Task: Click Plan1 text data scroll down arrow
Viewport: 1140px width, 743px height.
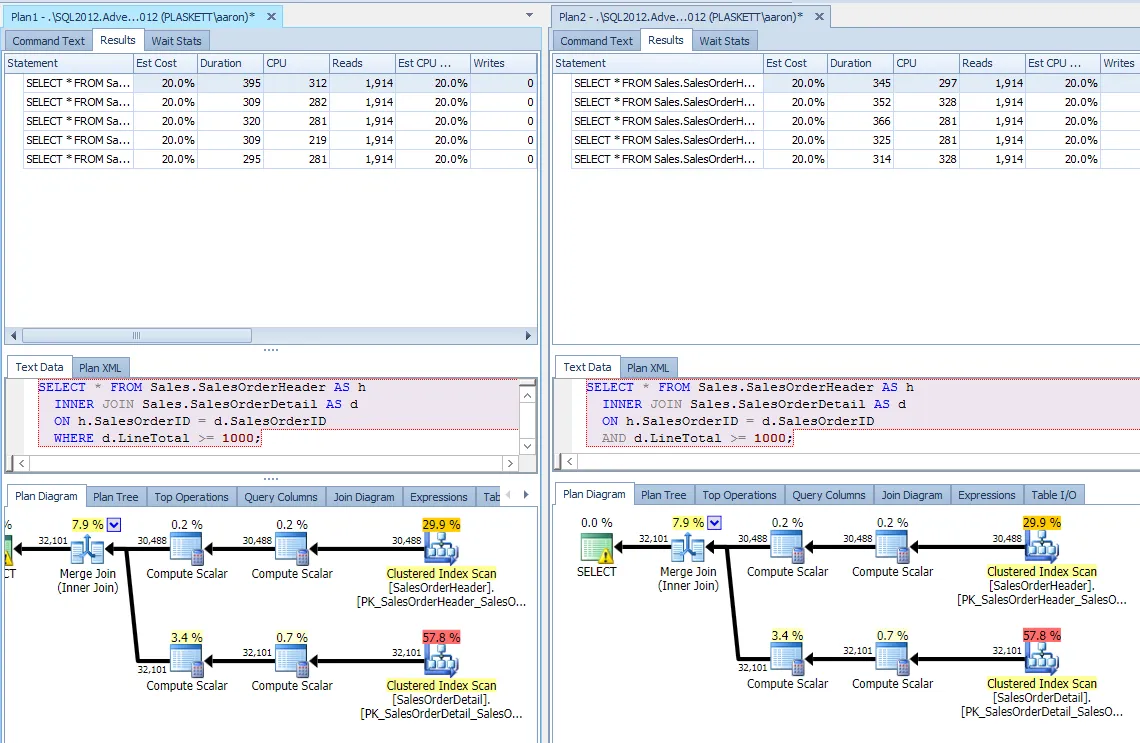Action: coord(528,446)
